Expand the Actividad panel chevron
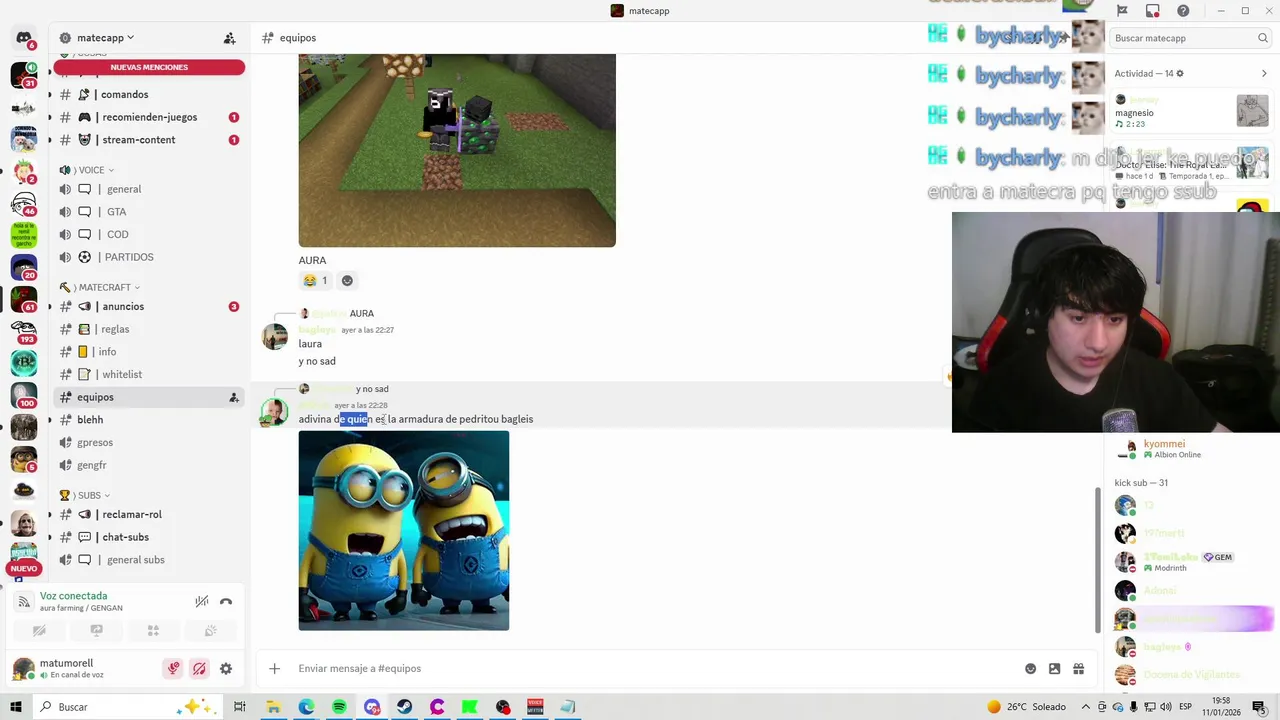The height and width of the screenshot is (720, 1280). (x=1264, y=73)
